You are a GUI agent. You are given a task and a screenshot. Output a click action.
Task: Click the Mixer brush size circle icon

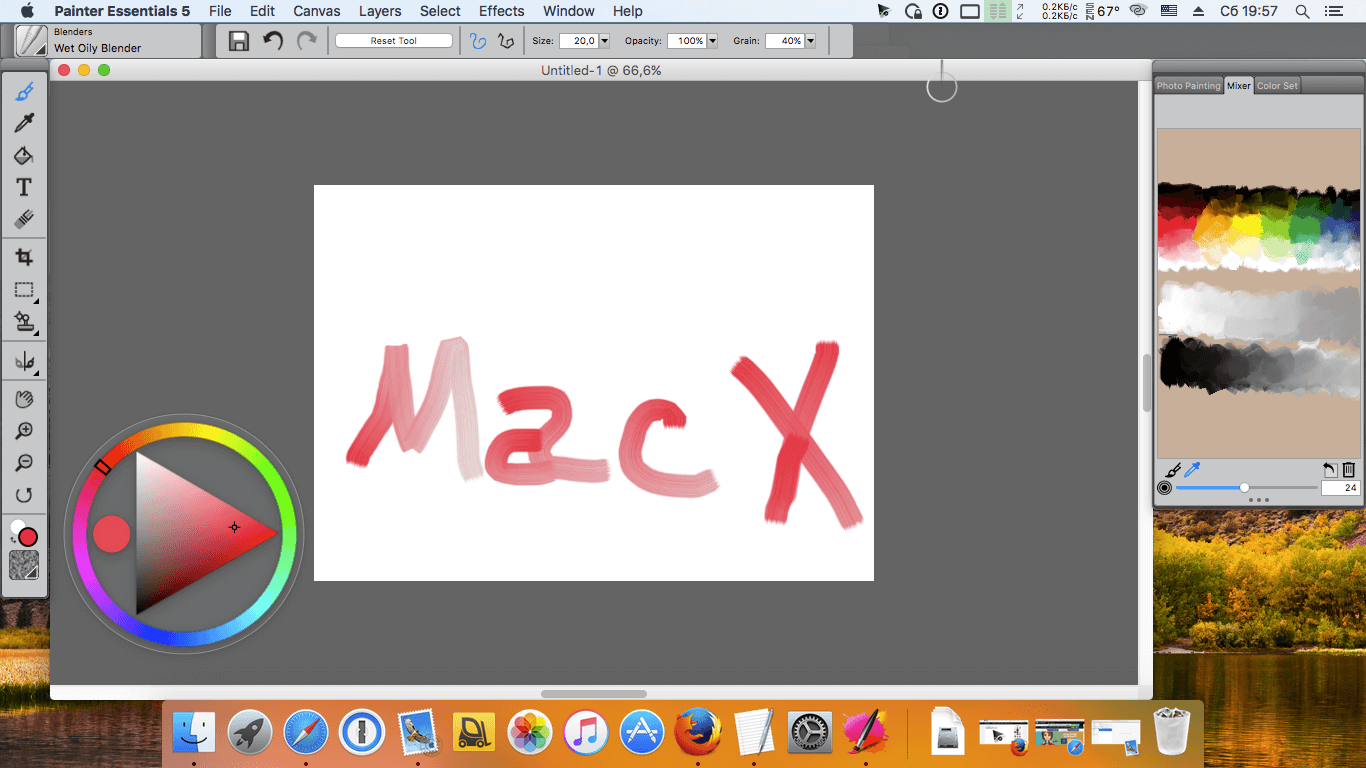click(1165, 488)
